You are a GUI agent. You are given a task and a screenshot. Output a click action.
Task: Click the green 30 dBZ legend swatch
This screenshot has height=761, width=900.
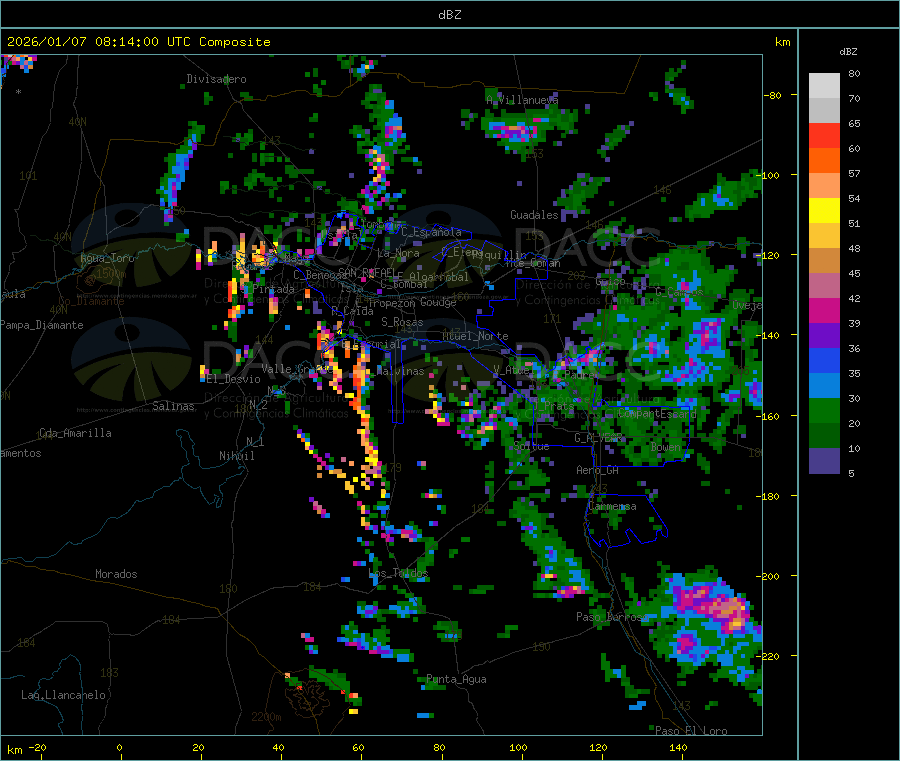pyautogui.click(x=824, y=410)
